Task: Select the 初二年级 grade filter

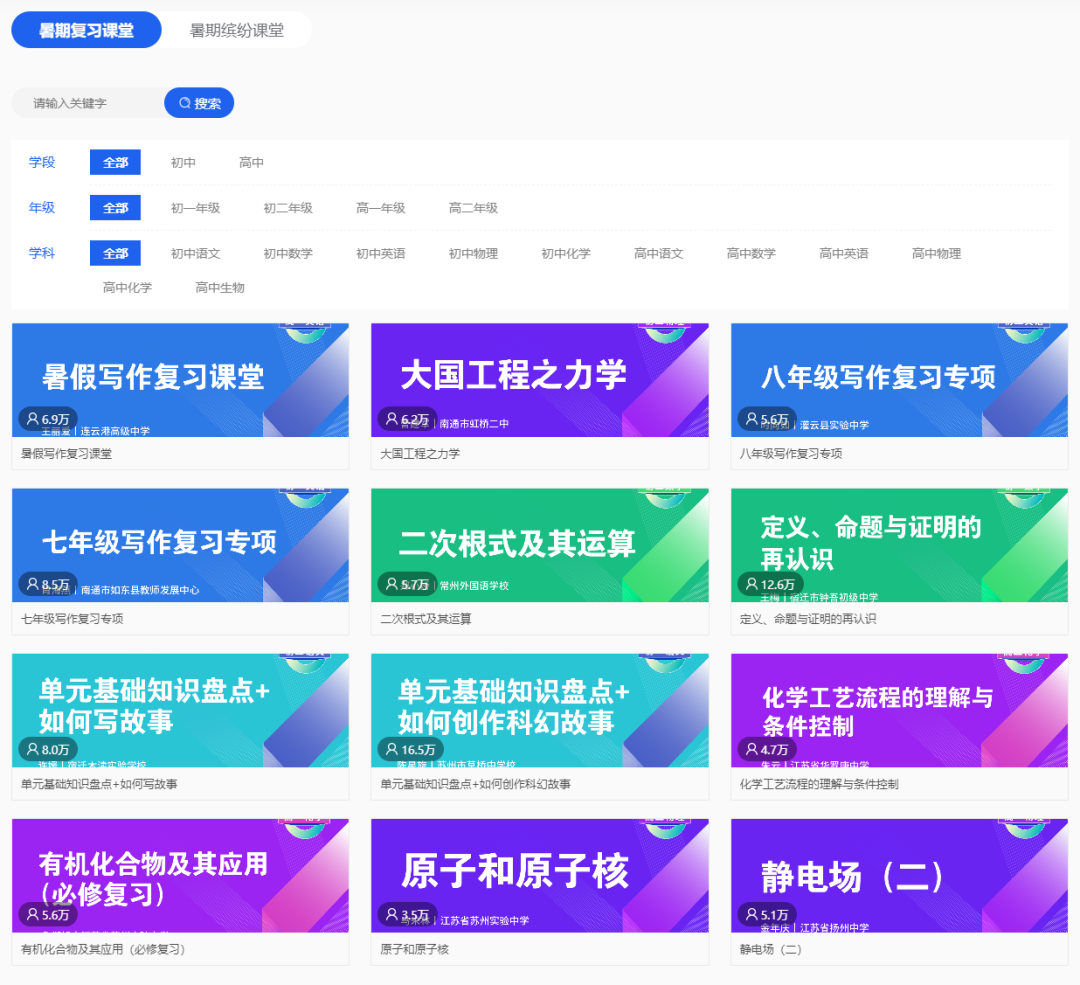Action: pos(289,207)
